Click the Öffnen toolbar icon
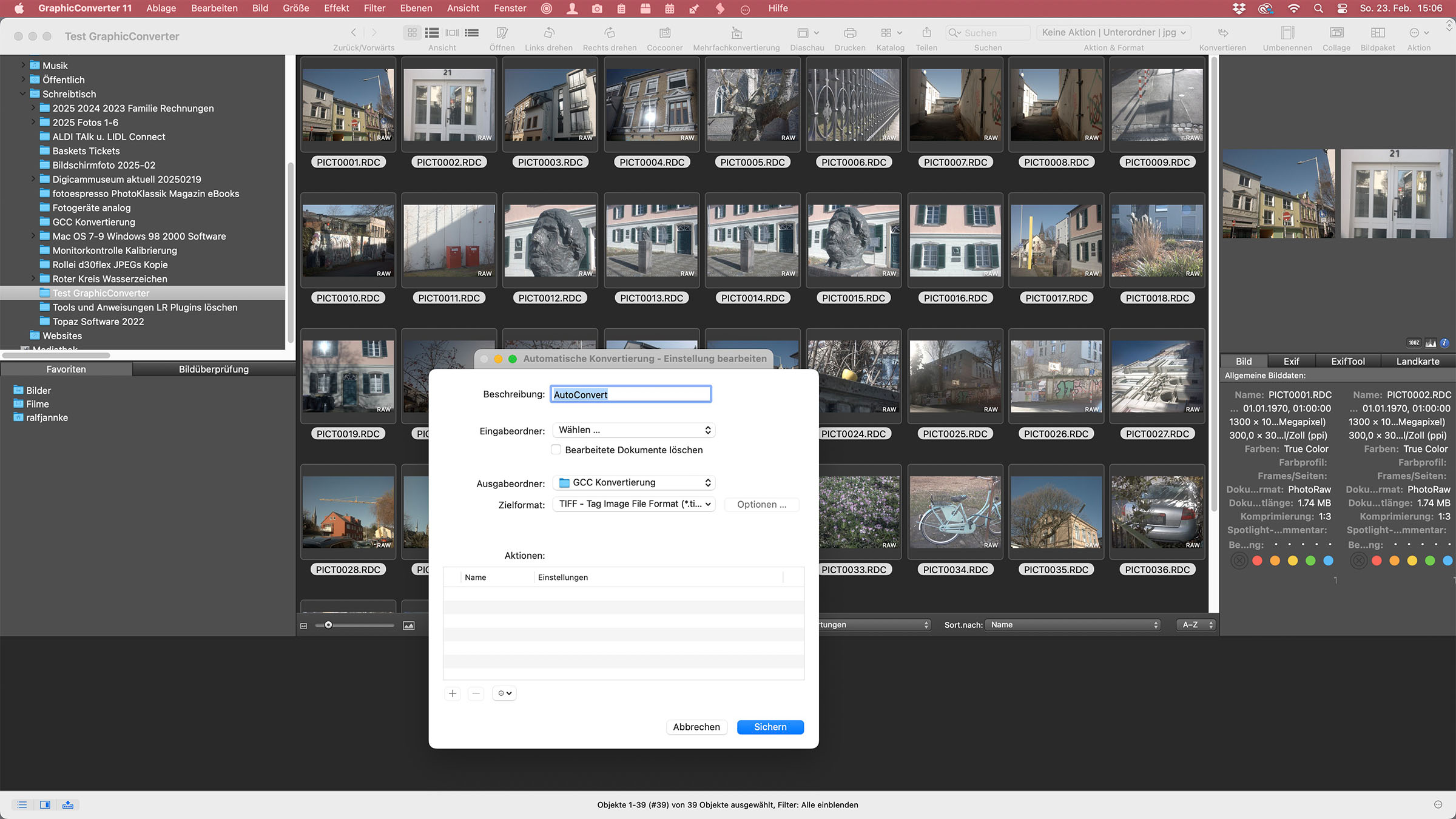This screenshot has width=1456, height=819. click(x=502, y=33)
